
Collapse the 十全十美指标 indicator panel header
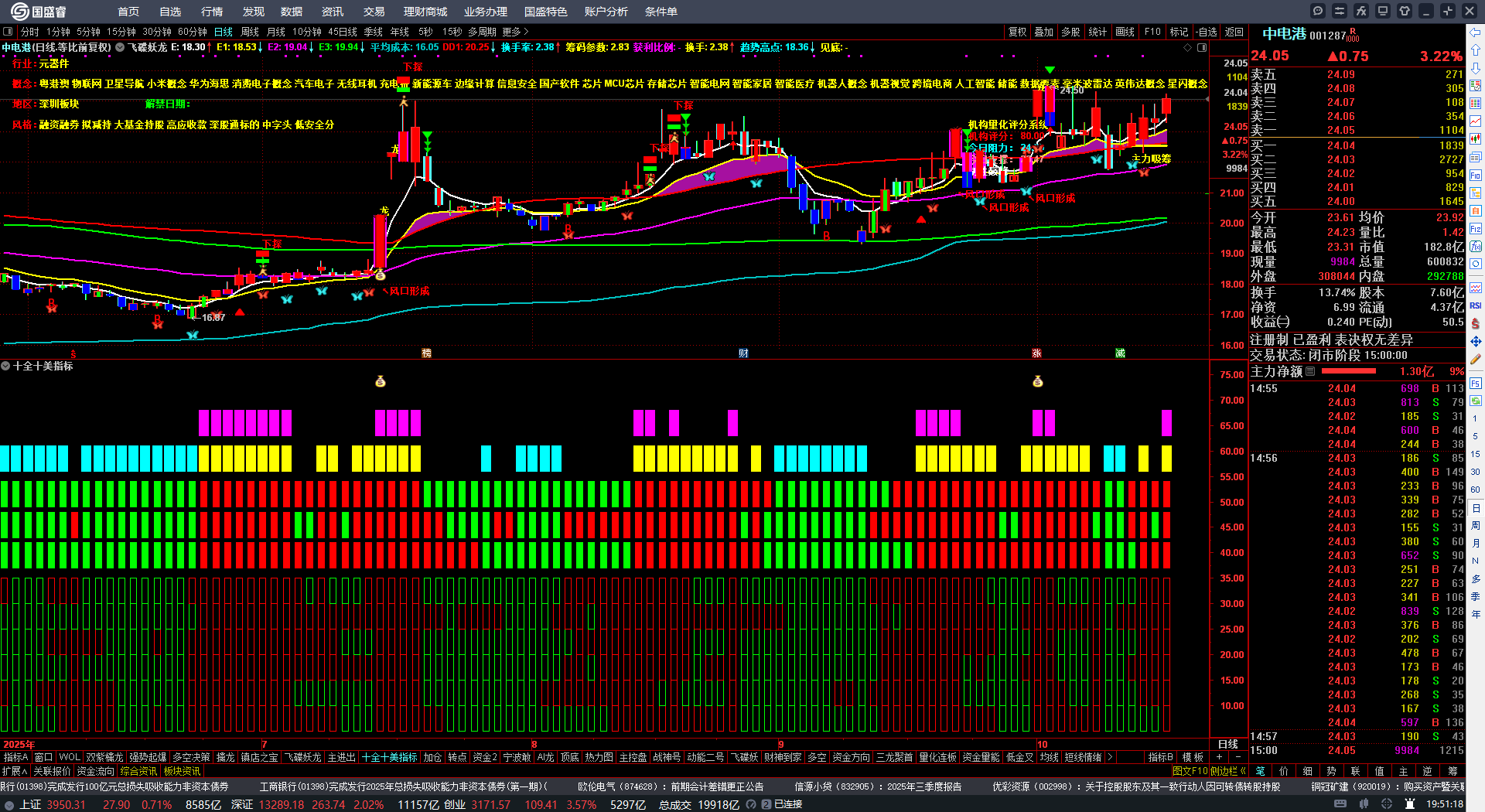point(5,366)
